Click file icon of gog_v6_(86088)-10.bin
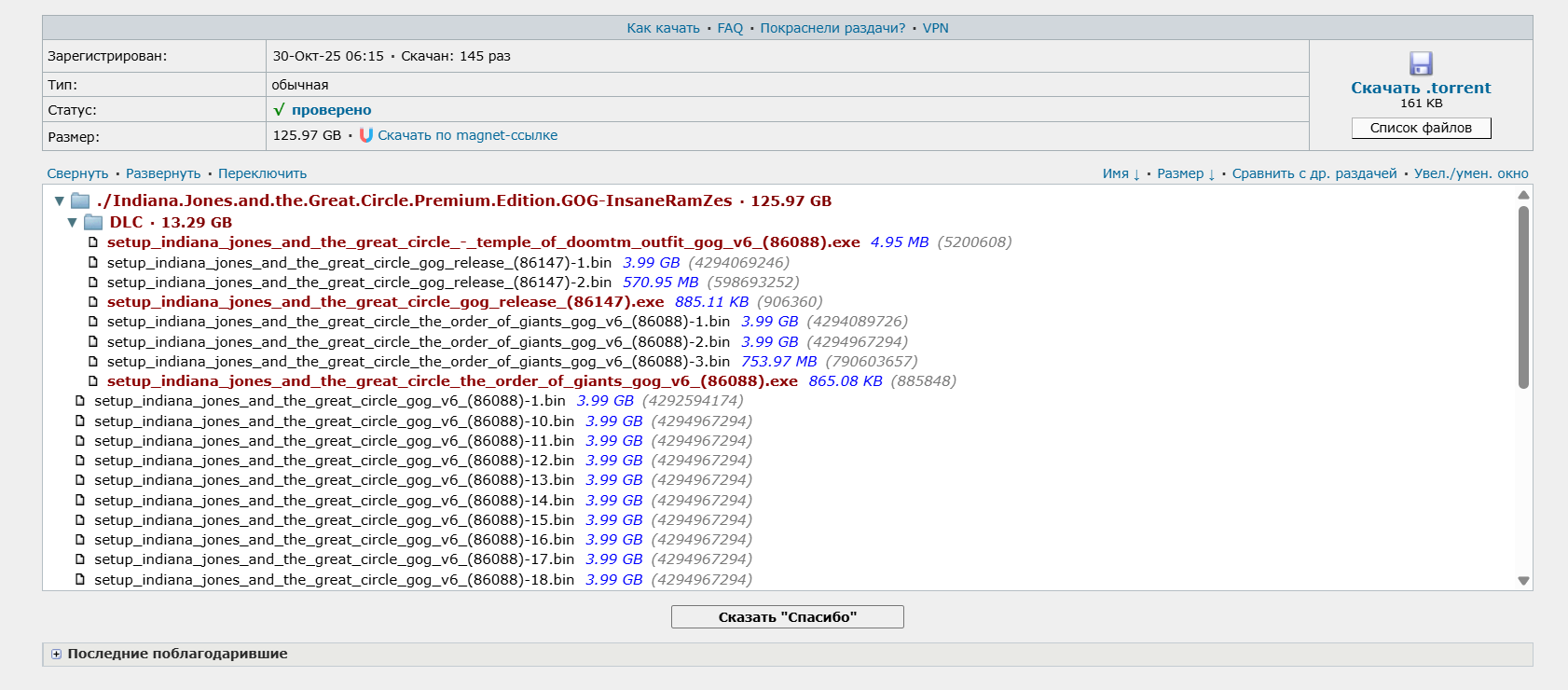 click(x=80, y=421)
